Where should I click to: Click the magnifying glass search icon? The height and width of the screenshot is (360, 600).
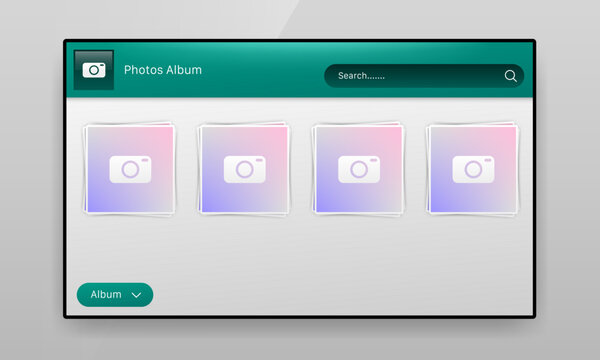[510, 76]
